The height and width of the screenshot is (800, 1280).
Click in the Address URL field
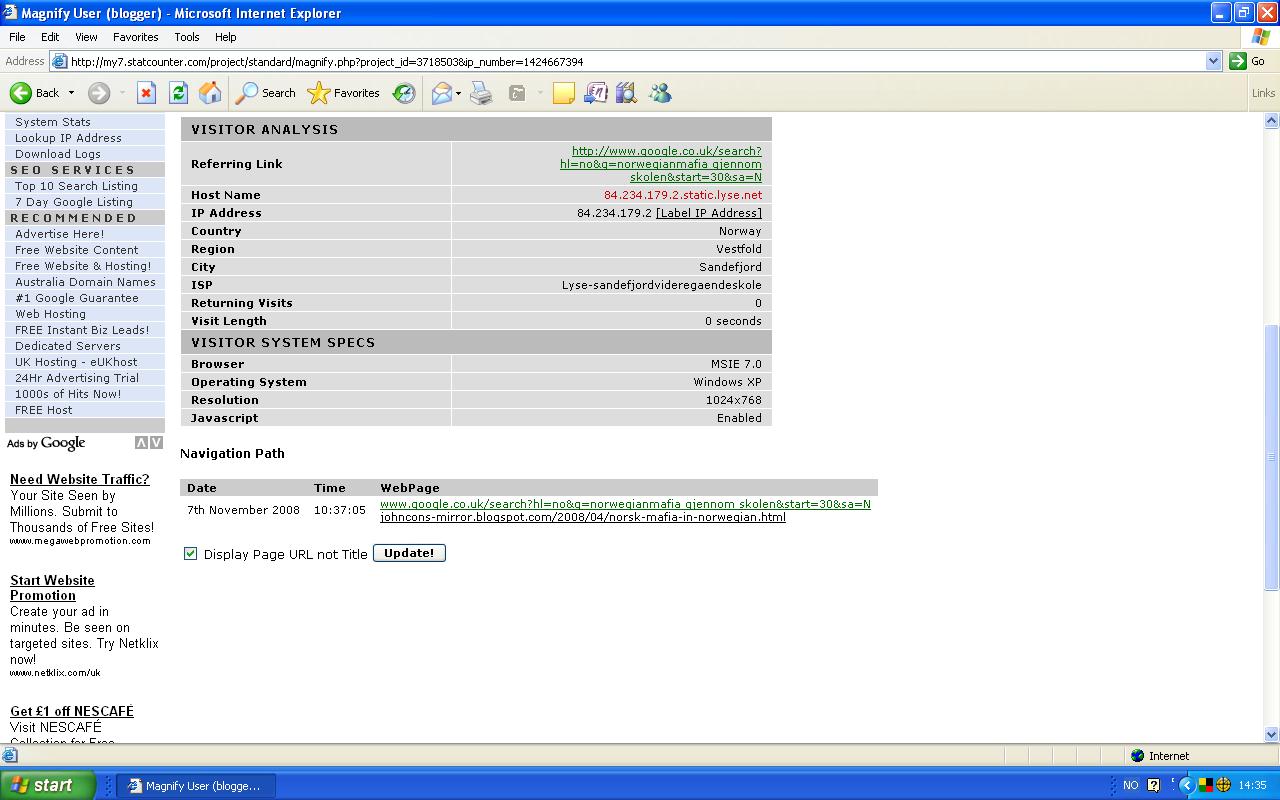(636, 61)
